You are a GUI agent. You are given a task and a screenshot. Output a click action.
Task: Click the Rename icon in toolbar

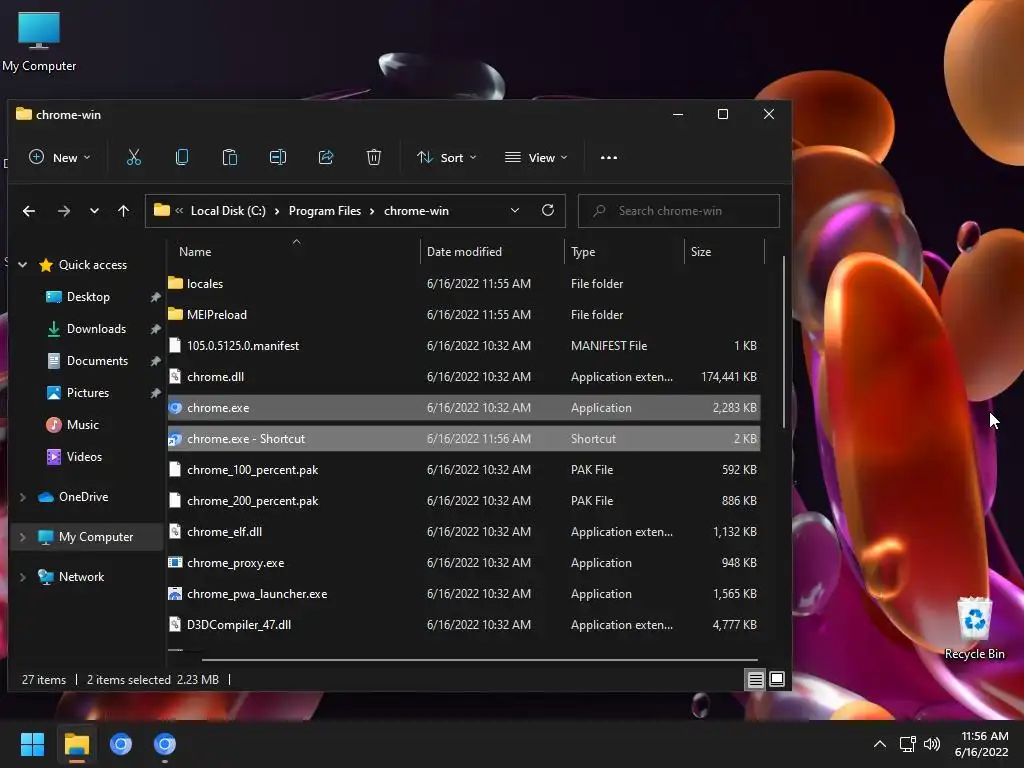pyautogui.click(x=278, y=157)
